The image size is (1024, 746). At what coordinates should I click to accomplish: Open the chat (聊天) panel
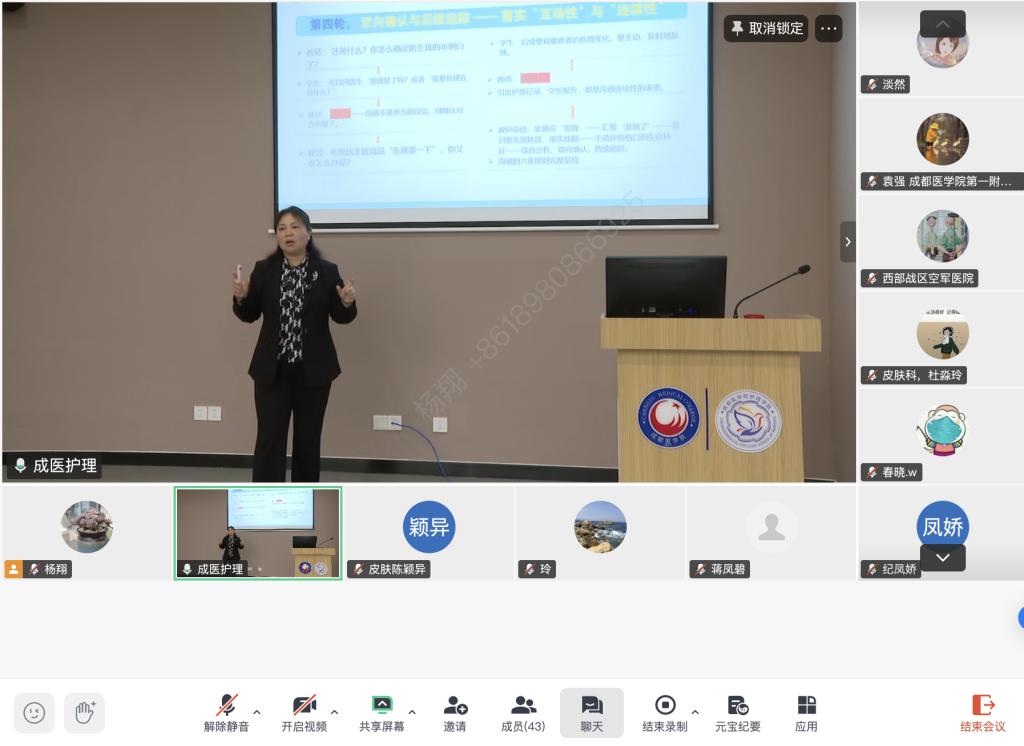click(591, 712)
